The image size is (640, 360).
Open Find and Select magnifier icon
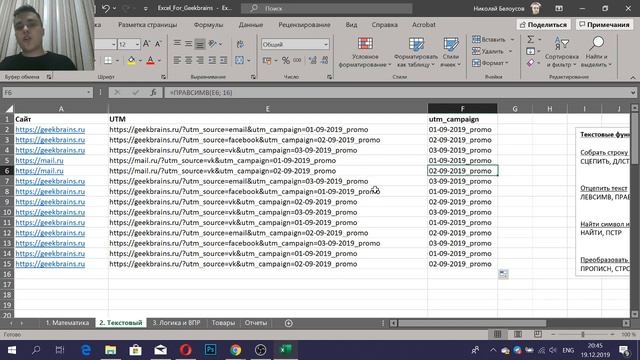(x=597, y=43)
